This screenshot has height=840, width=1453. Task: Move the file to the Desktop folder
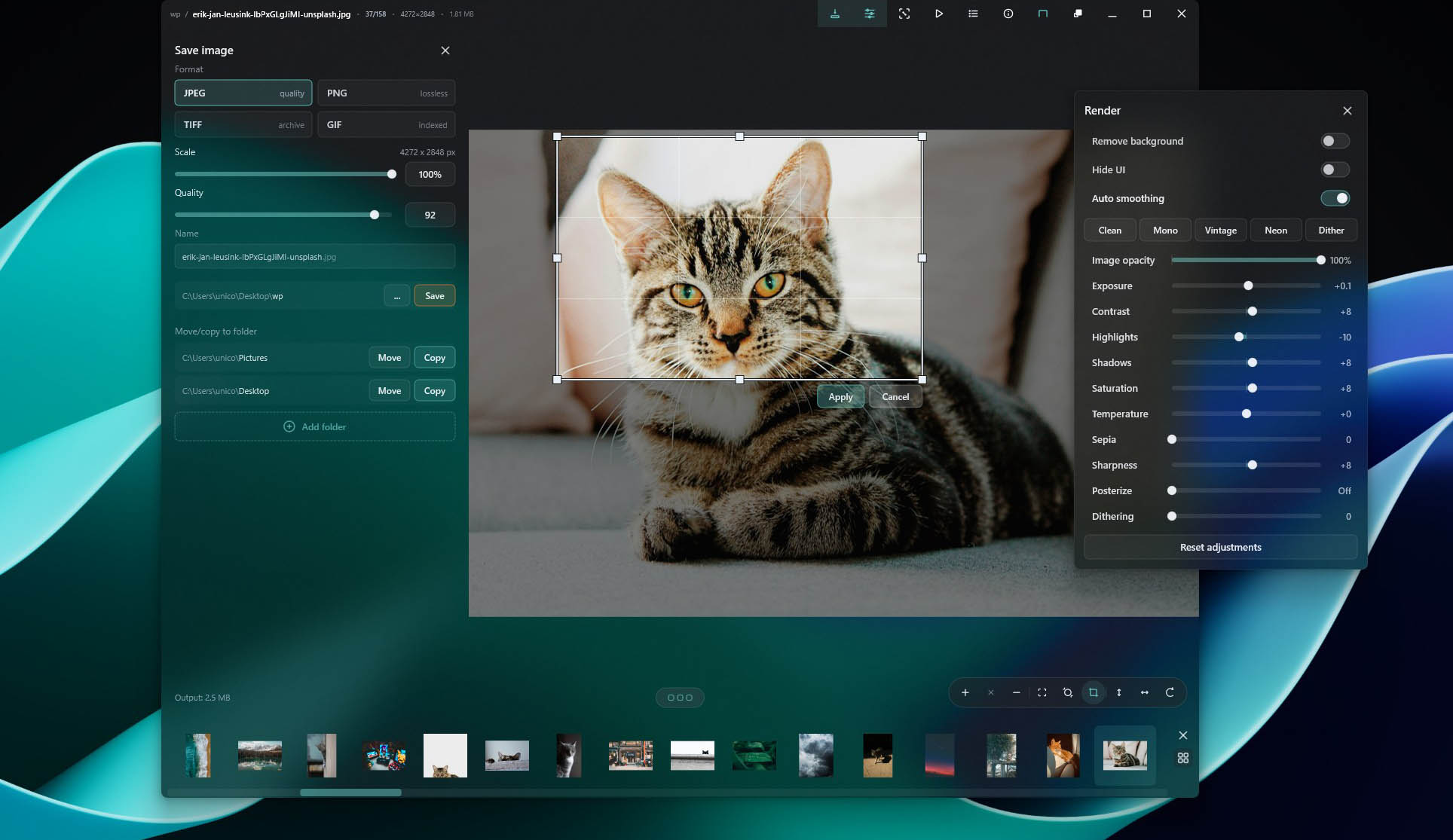coord(390,390)
